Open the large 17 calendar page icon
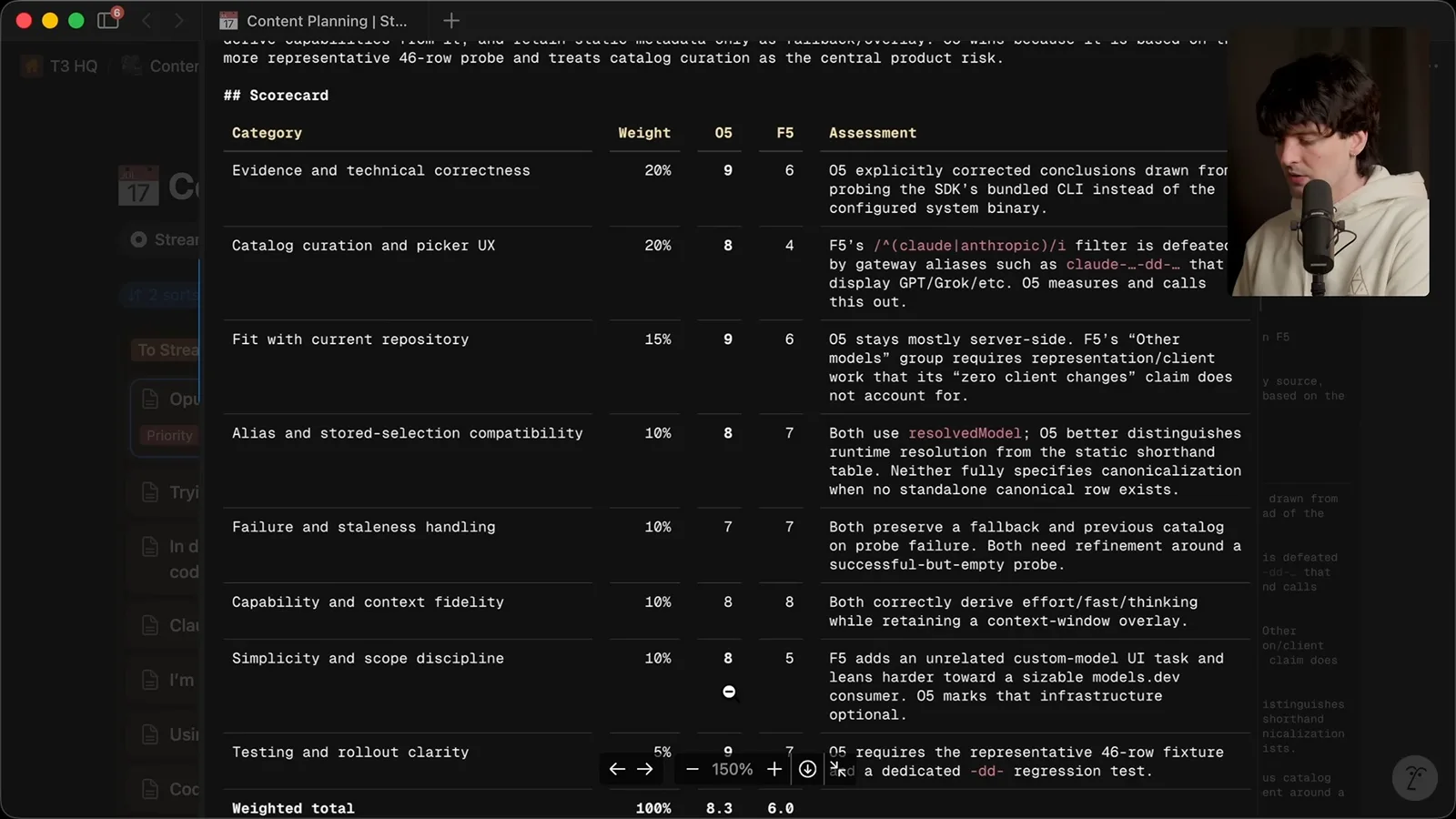 [138, 186]
